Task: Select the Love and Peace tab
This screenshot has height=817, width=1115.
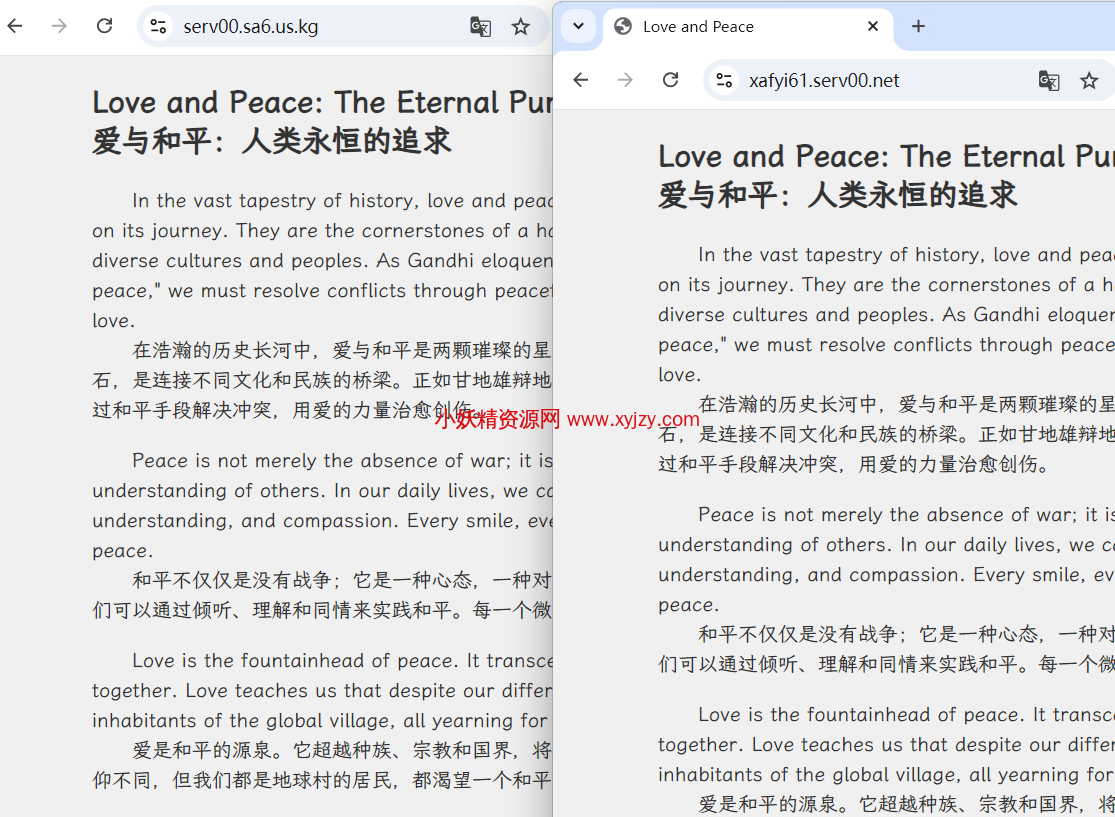Action: pyautogui.click(x=748, y=27)
